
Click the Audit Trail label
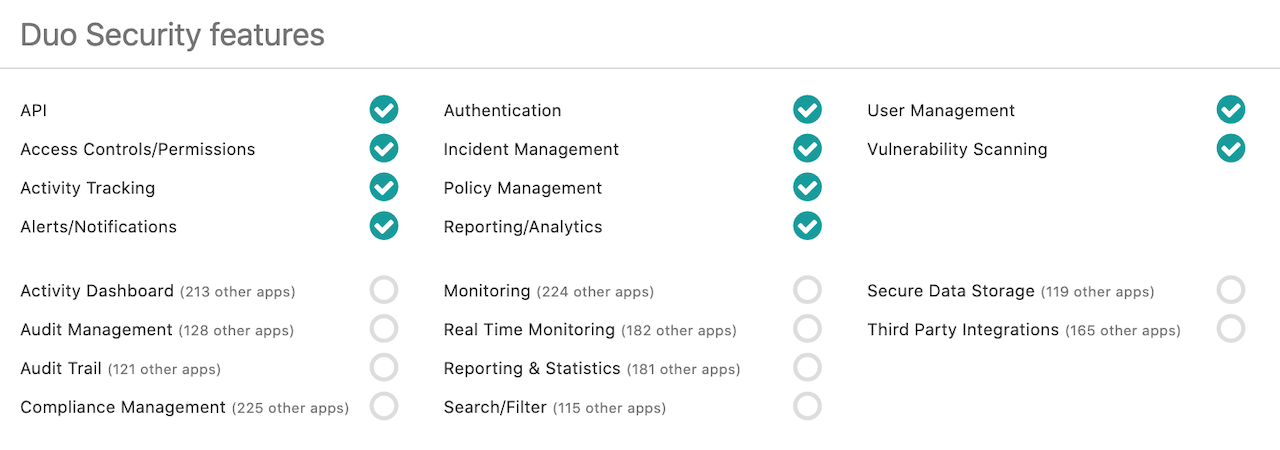[x=60, y=368]
